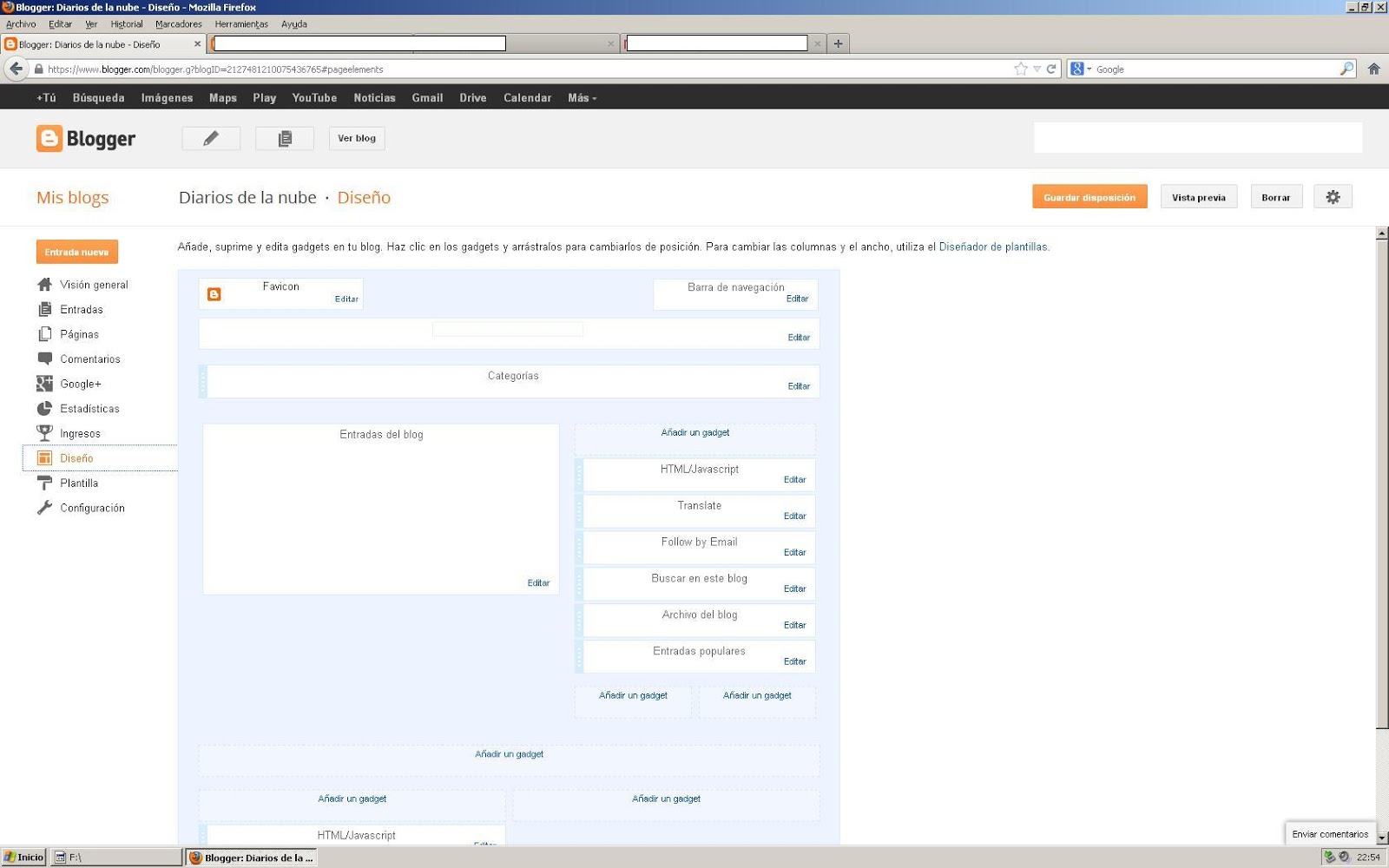Click the pencil icon to write a post
This screenshot has height=868, width=1389.
(x=210, y=138)
